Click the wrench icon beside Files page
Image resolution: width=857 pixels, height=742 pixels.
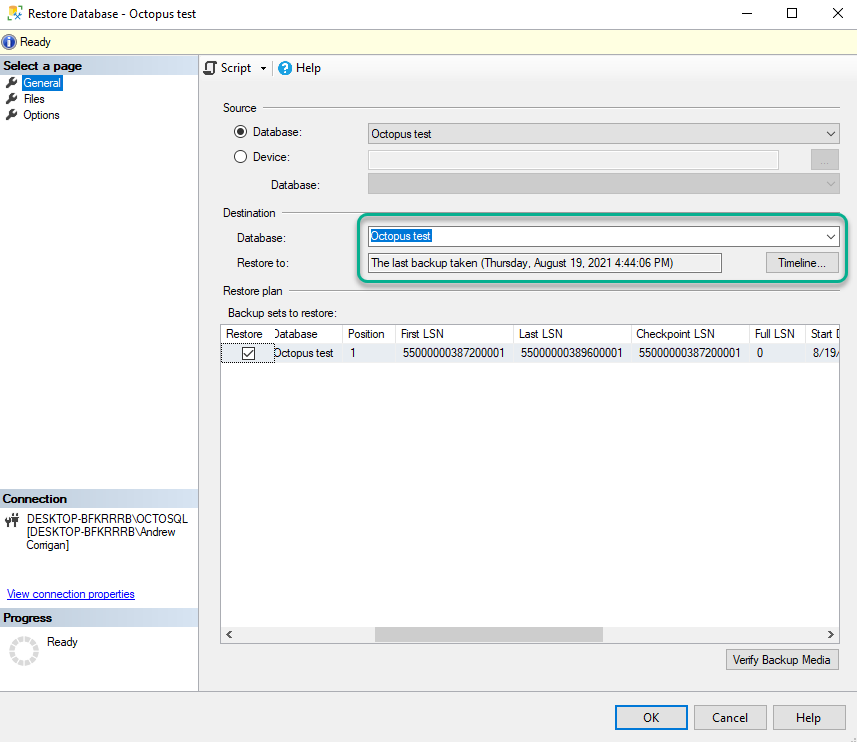(12, 98)
